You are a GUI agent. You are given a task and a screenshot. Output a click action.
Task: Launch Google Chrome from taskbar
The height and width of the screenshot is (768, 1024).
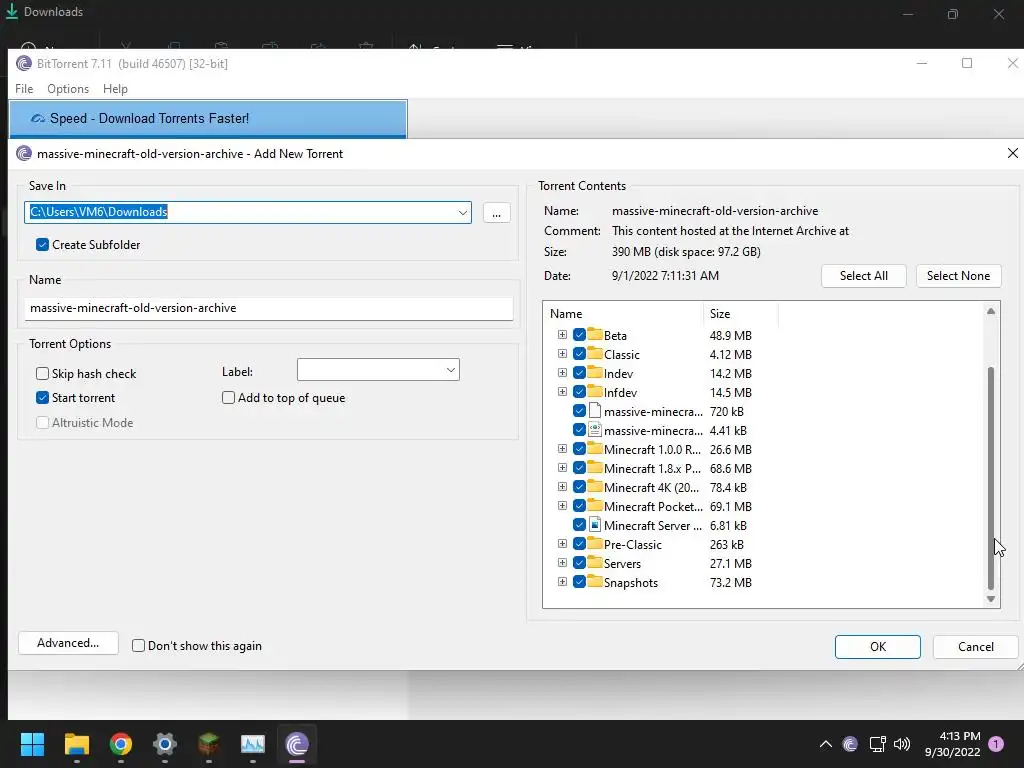[x=121, y=744]
